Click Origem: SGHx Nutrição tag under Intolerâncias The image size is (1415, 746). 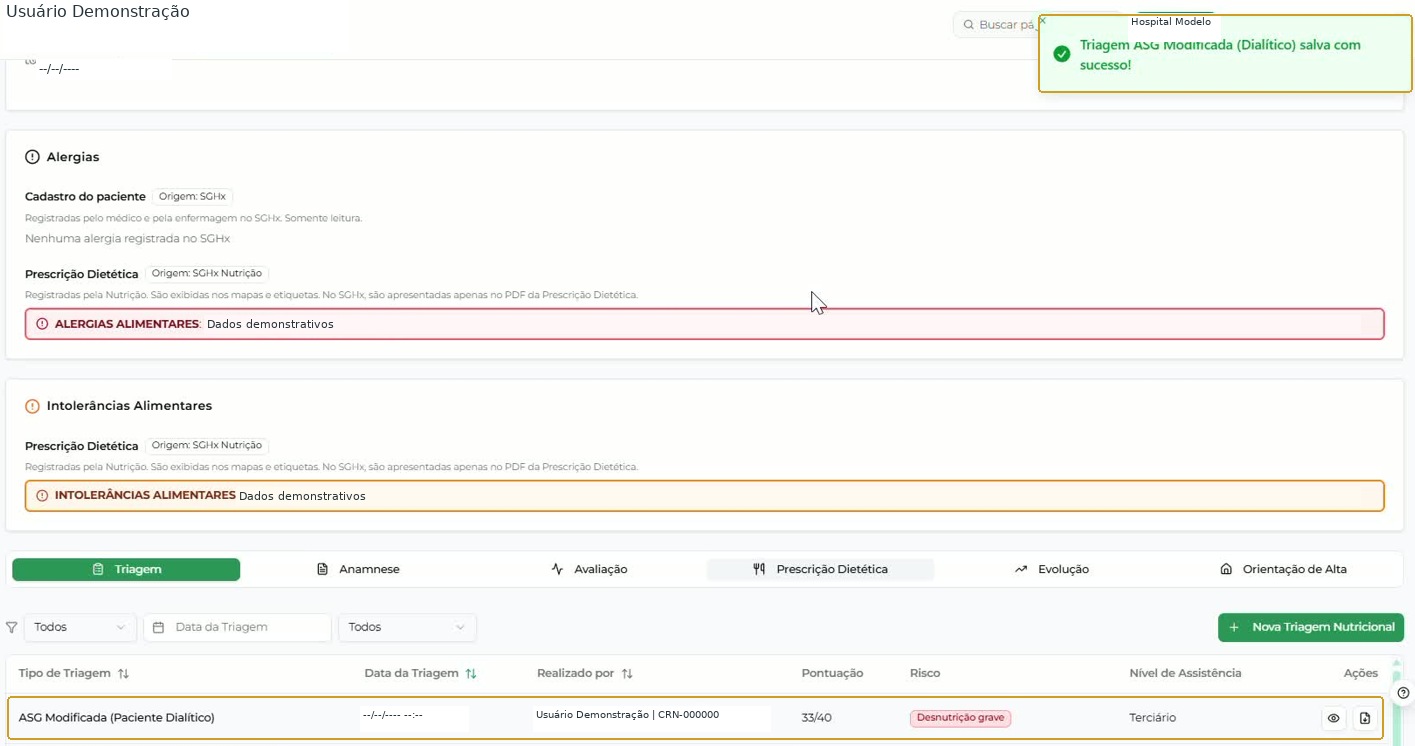pos(206,446)
